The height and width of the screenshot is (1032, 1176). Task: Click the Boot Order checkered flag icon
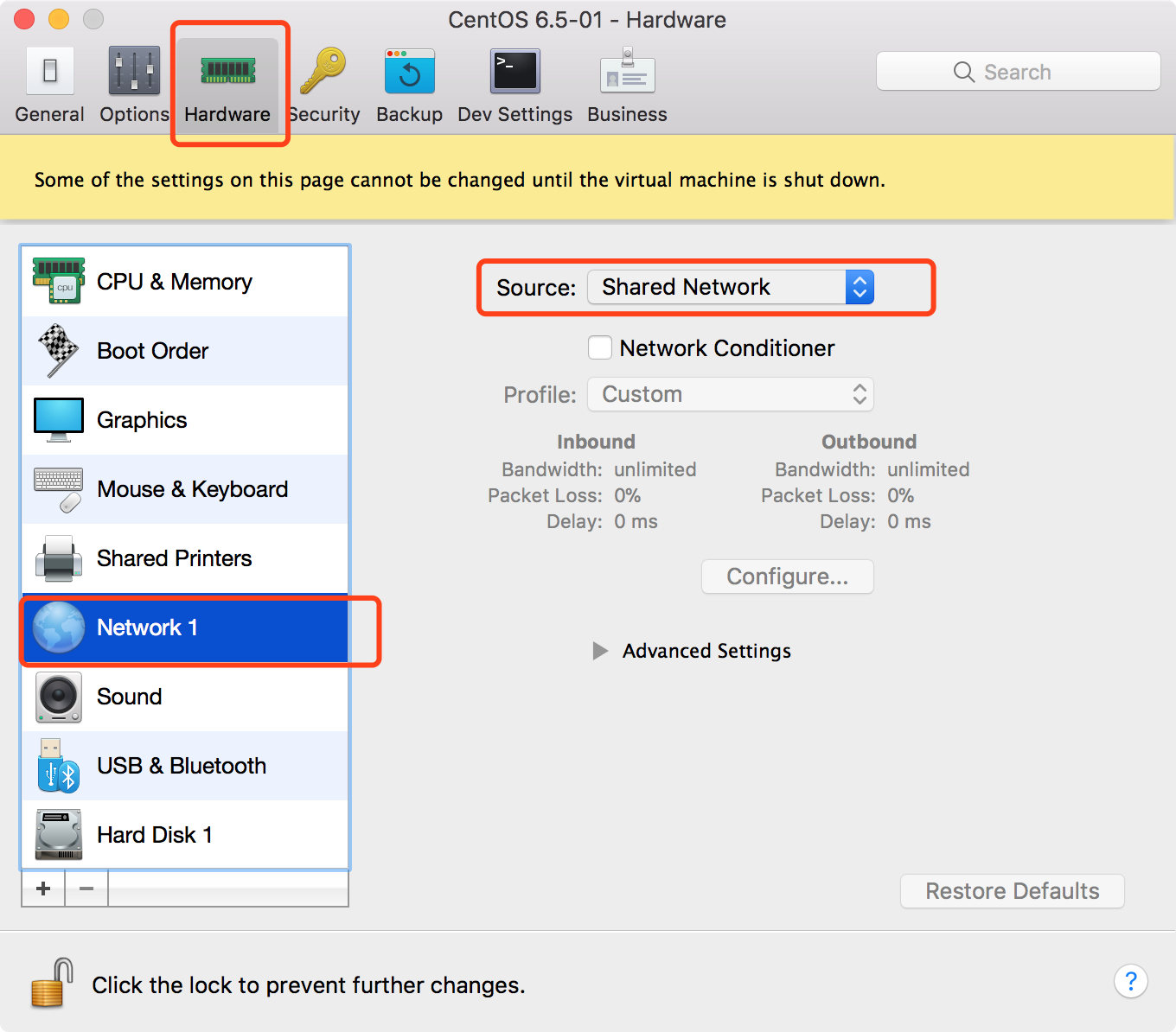[x=59, y=351]
